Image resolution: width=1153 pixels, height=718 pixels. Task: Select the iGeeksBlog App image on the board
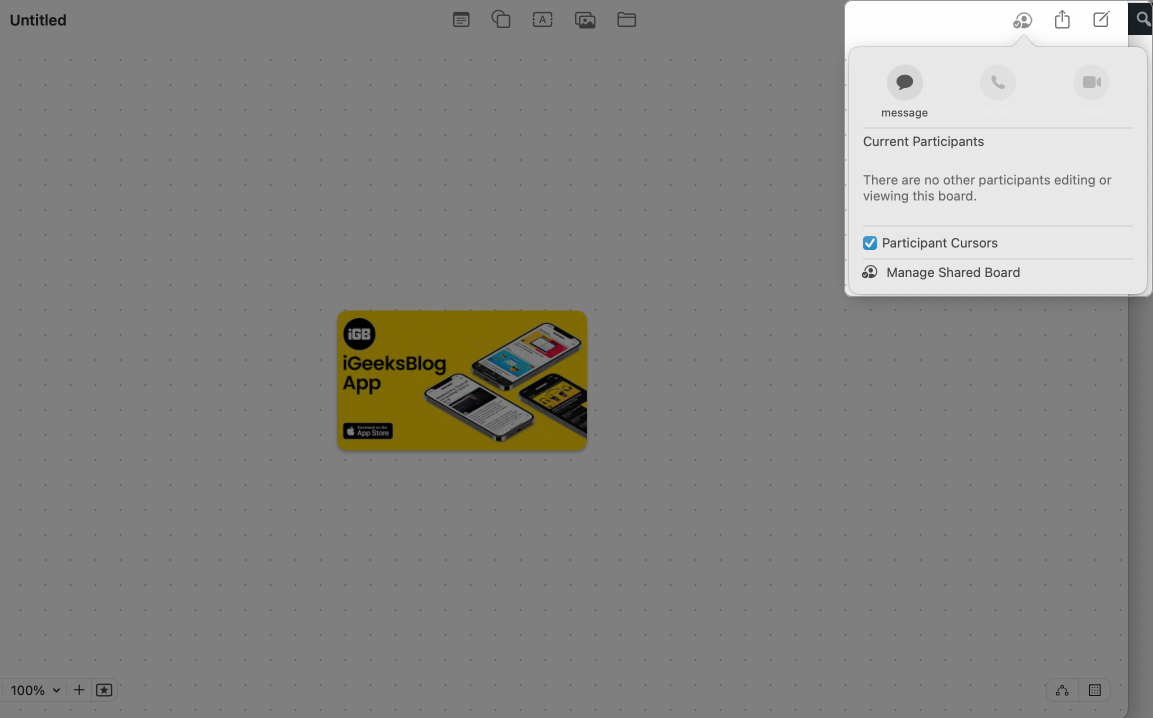point(462,380)
